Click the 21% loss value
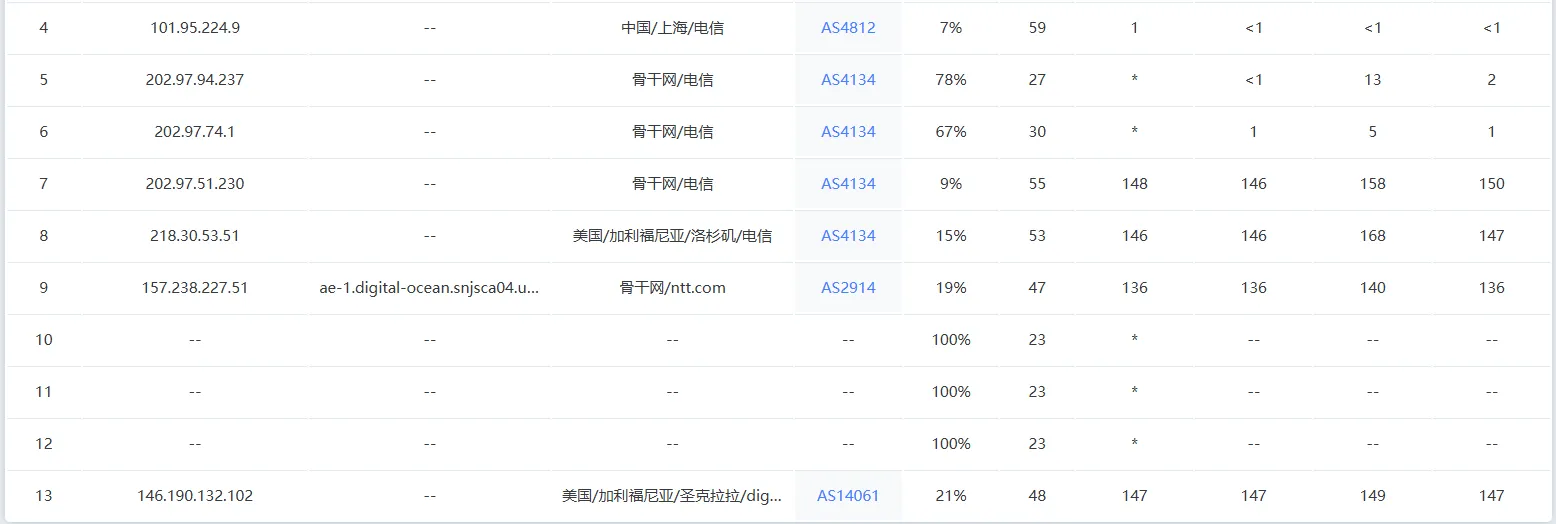 click(x=951, y=496)
